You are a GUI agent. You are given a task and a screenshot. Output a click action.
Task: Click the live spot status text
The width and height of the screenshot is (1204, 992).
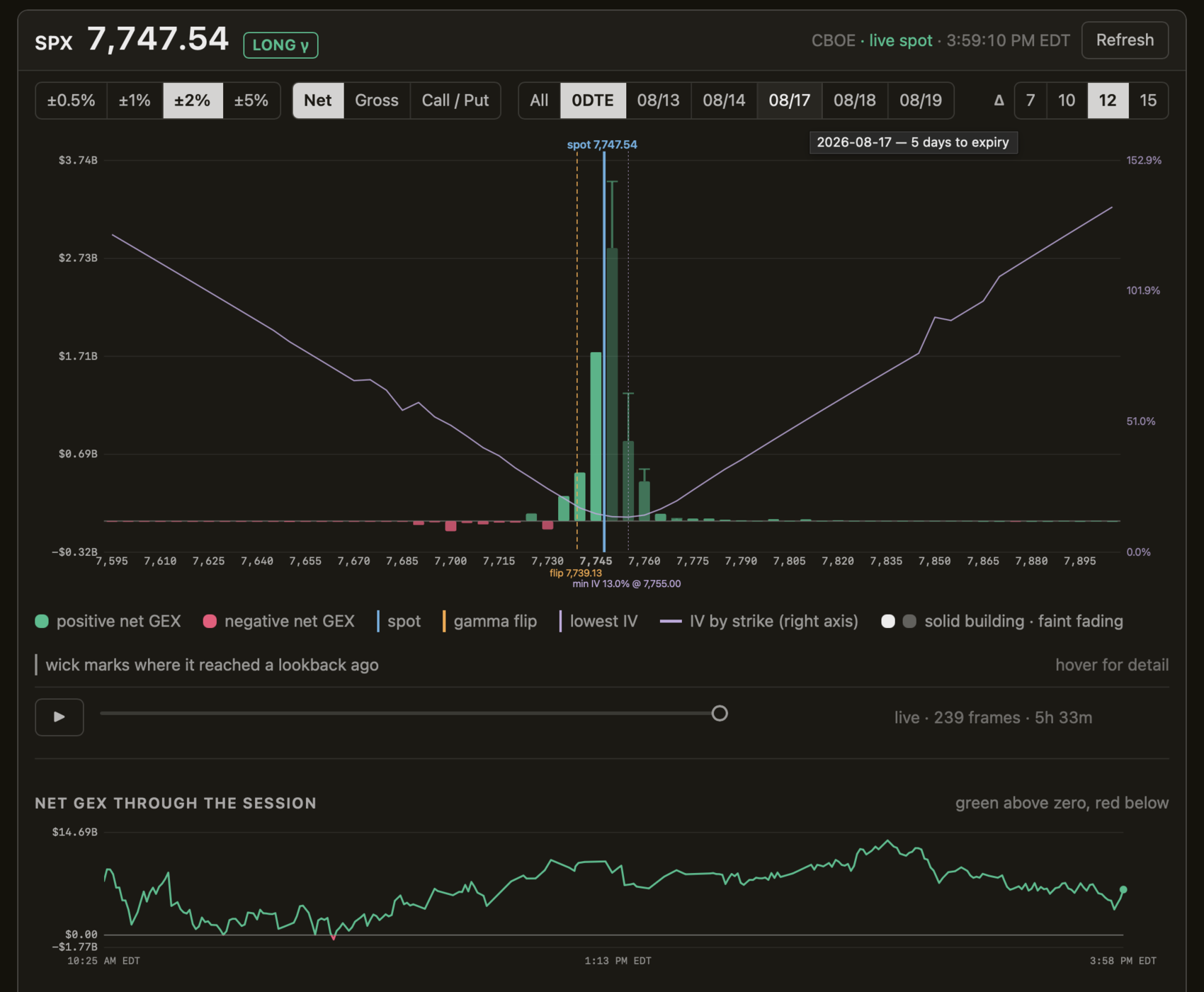(x=901, y=40)
